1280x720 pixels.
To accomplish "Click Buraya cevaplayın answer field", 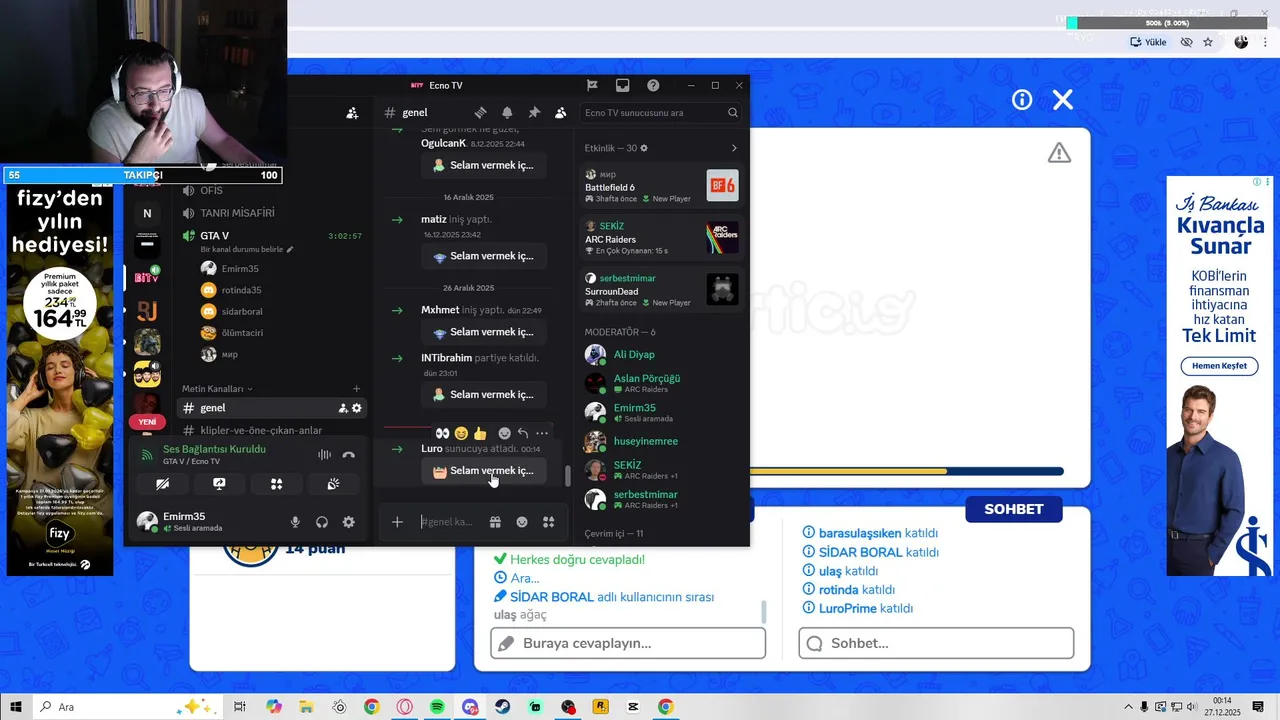I will click(x=628, y=643).
